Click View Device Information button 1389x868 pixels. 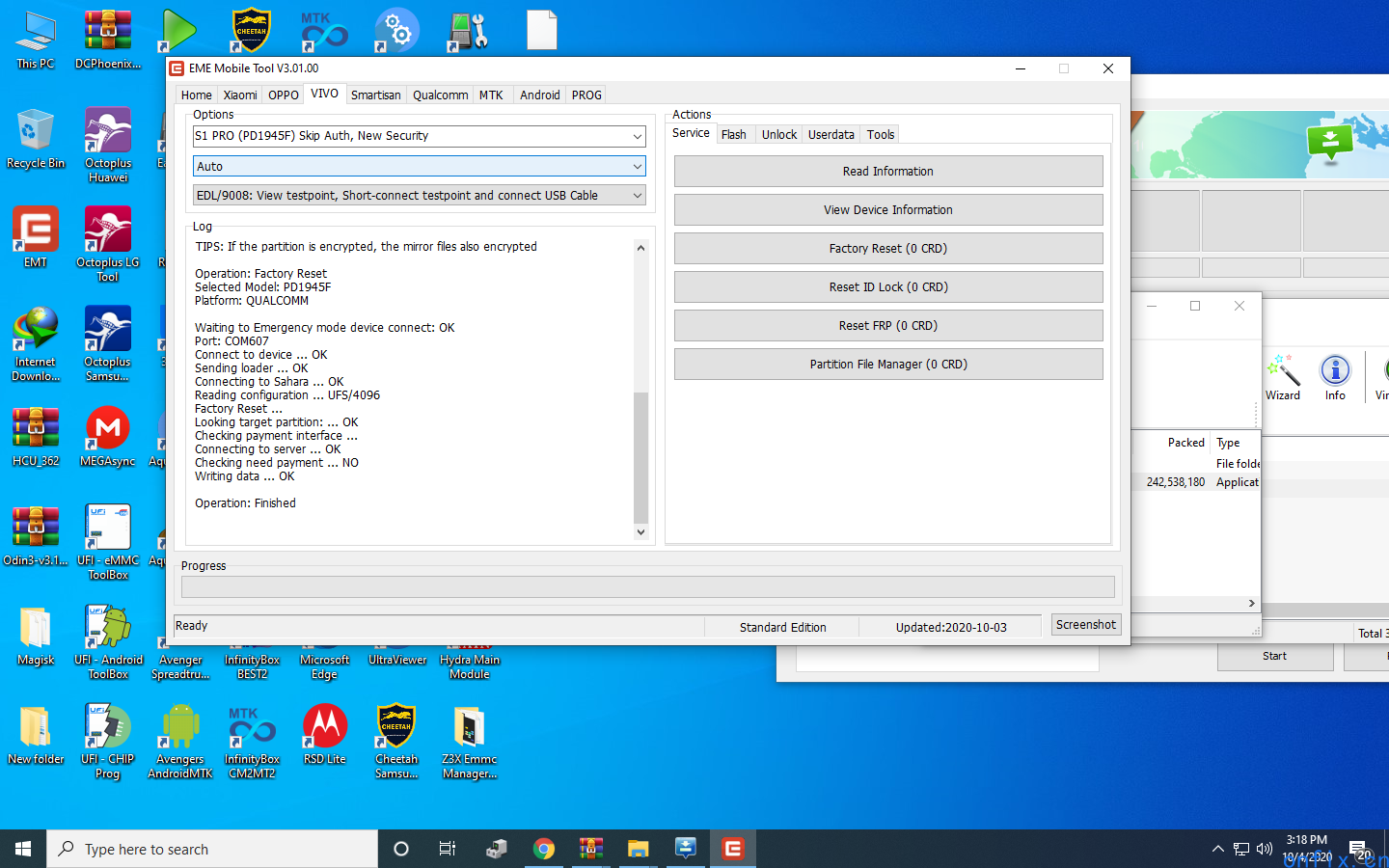pos(888,210)
